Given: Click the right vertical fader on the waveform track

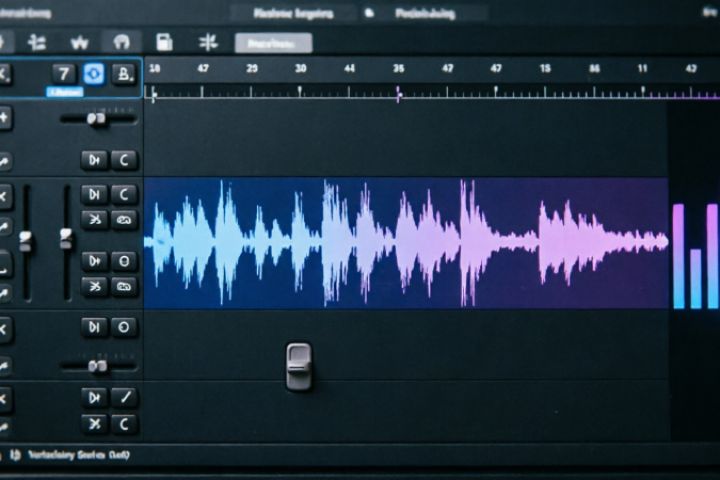Looking at the screenshot, I should [67, 238].
